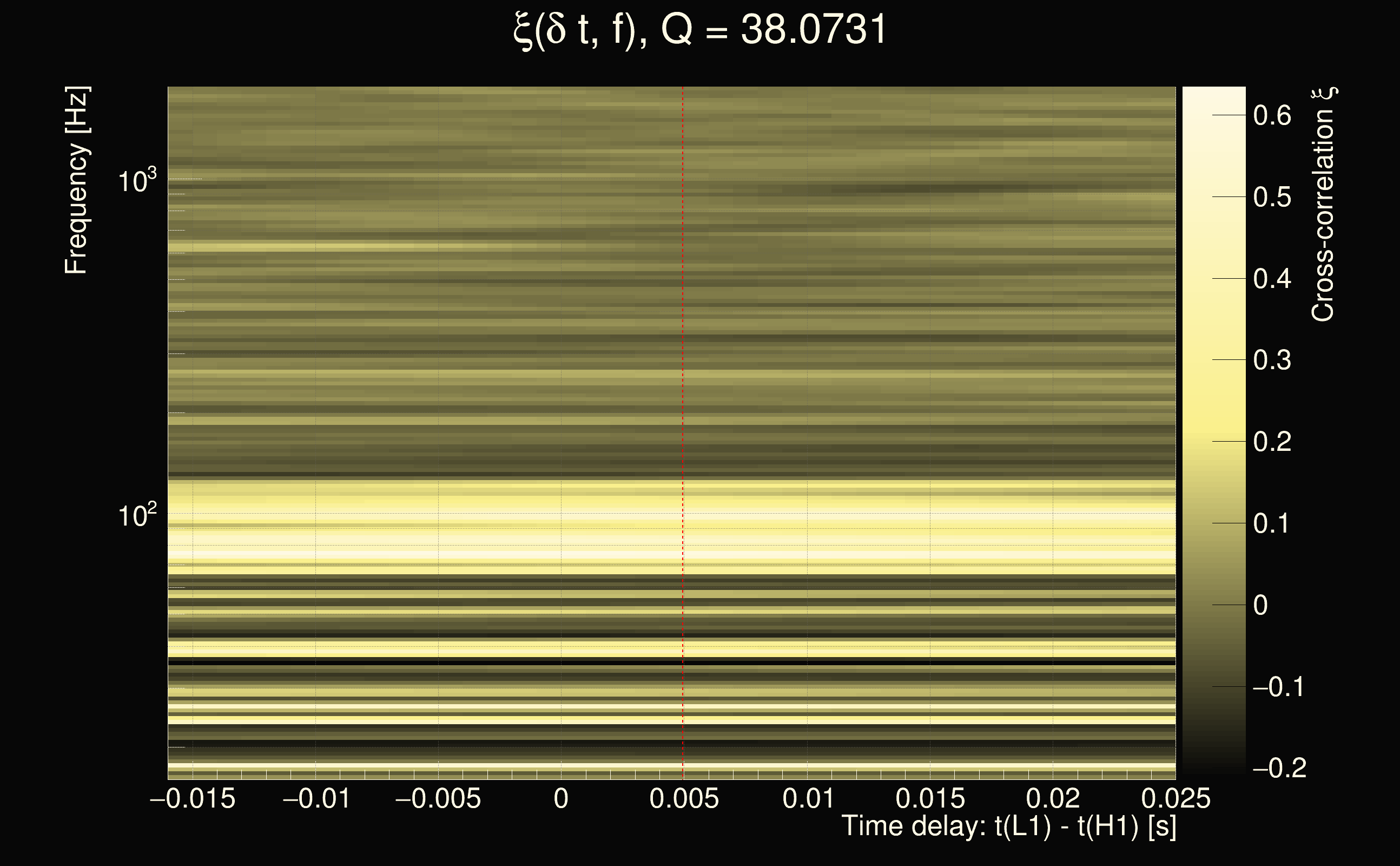This screenshot has width=1400, height=866.
Task: Click the 10³ frequency tick label
Action: tap(137, 181)
